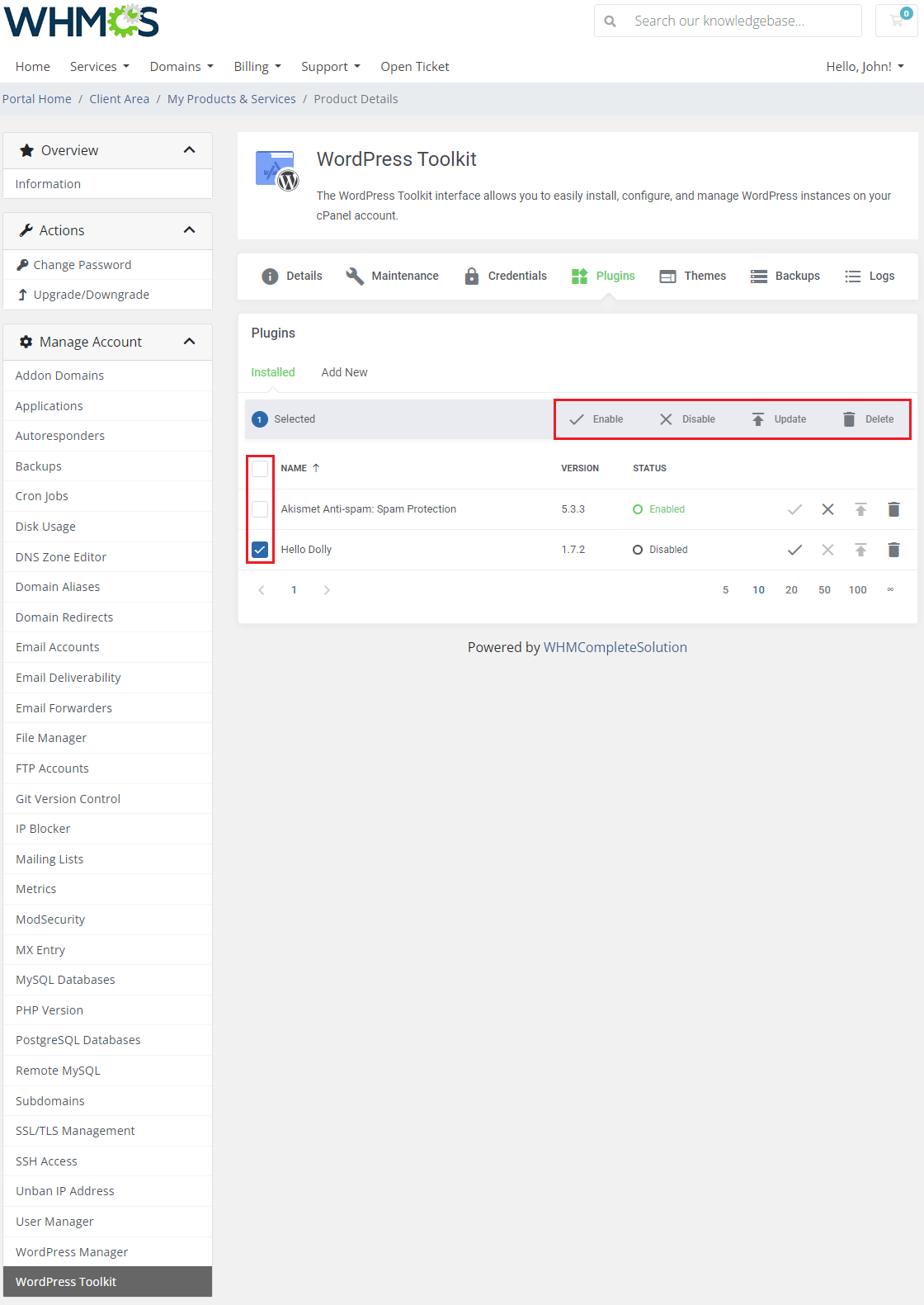Click the Home menu item
Image resolution: width=924 pixels, height=1305 pixels.
[33, 67]
